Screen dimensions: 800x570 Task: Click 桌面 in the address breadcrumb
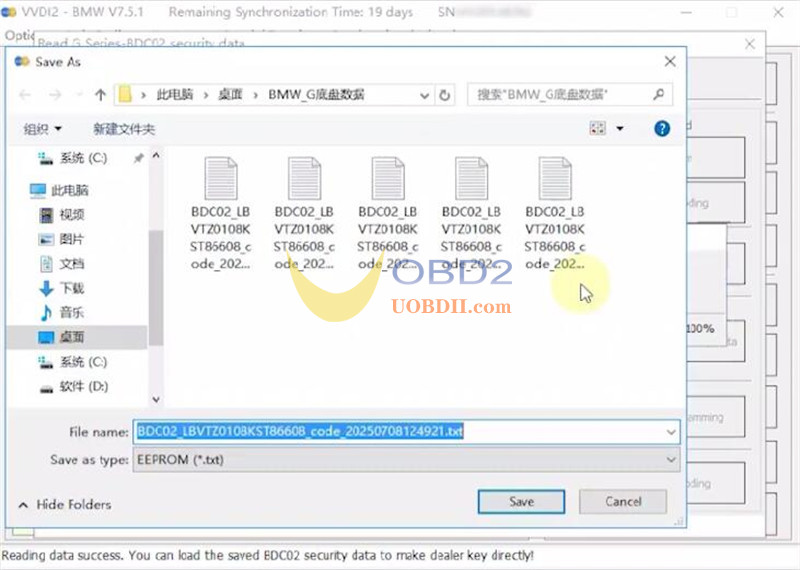coord(230,94)
